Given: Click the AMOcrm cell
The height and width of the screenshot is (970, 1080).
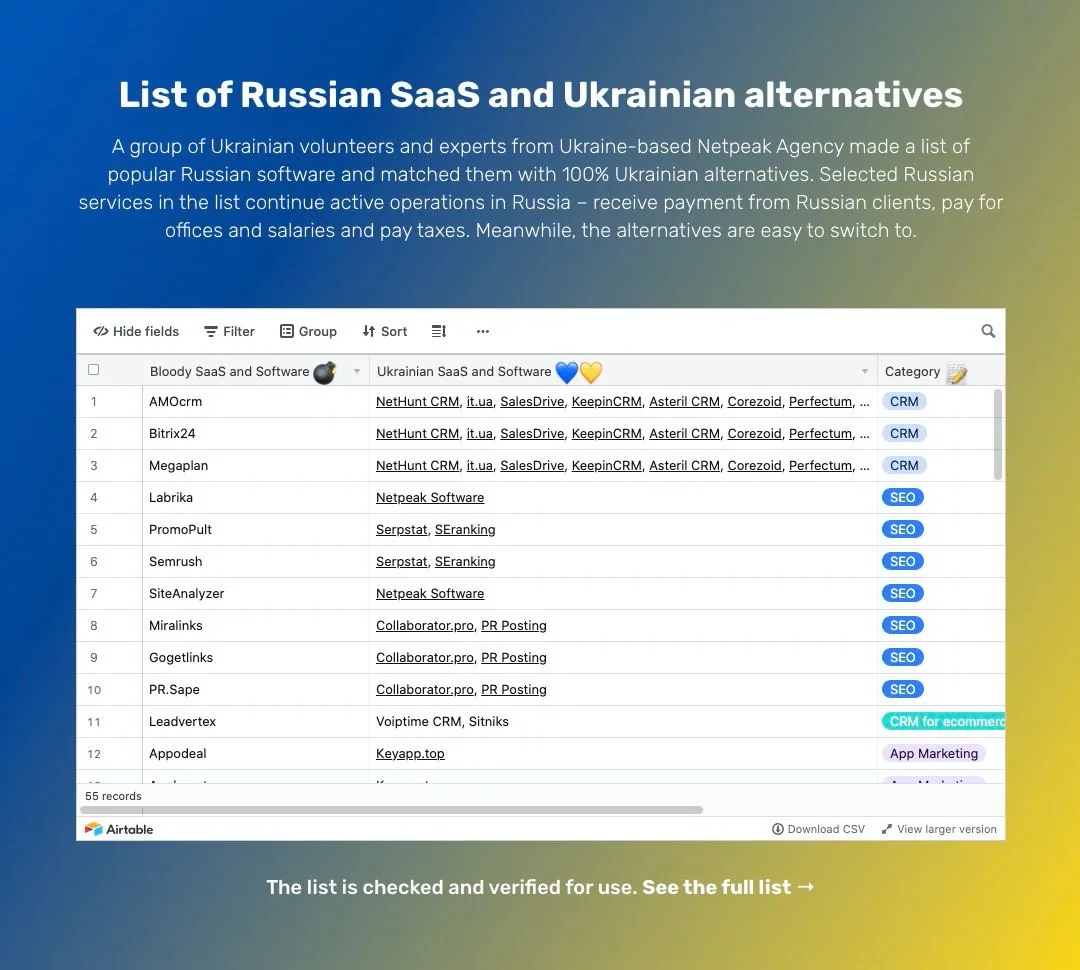Looking at the screenshot, I should (256, 402).
